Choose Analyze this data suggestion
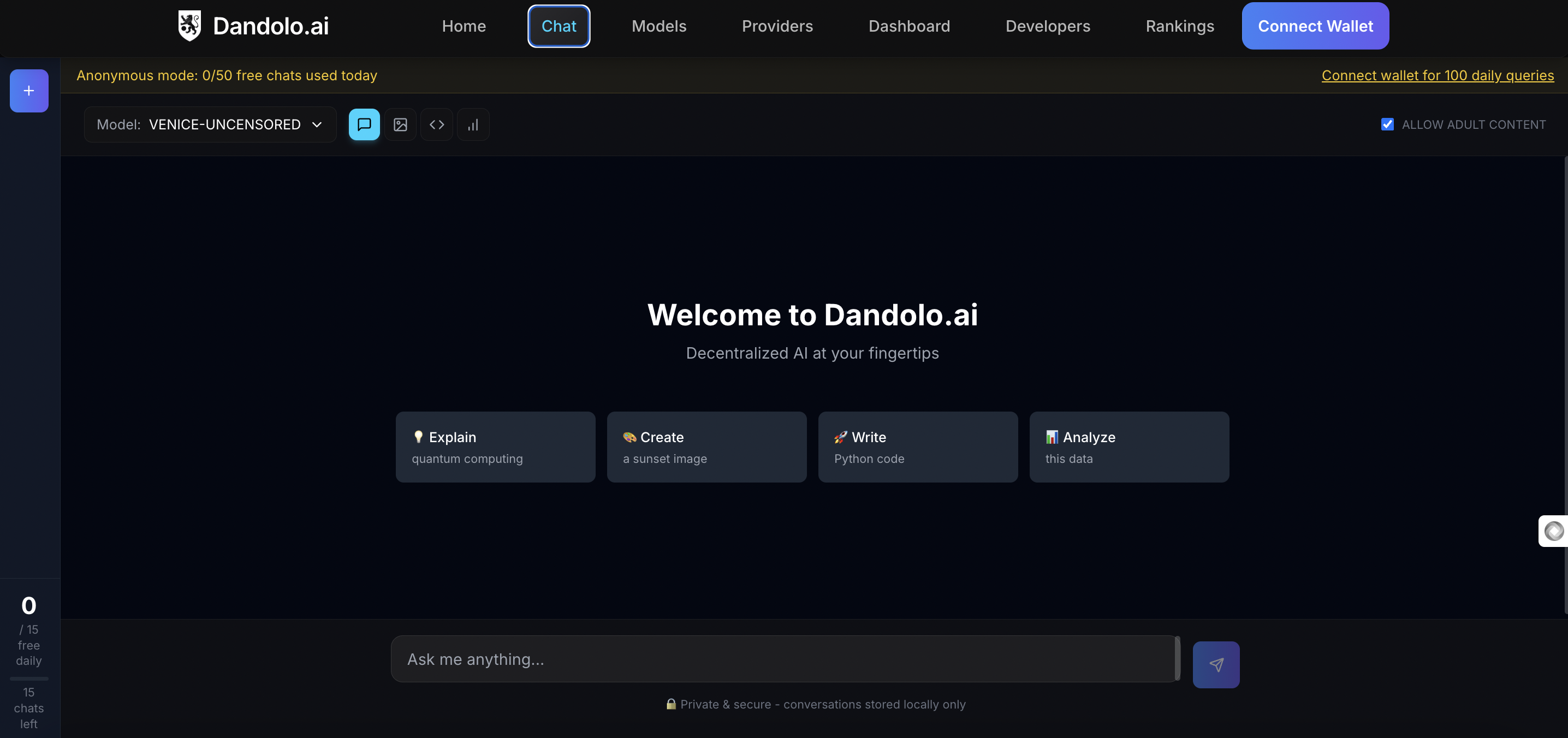Image resolution: width=1568 pixels, height=738 pixels. pos(1129,447)
